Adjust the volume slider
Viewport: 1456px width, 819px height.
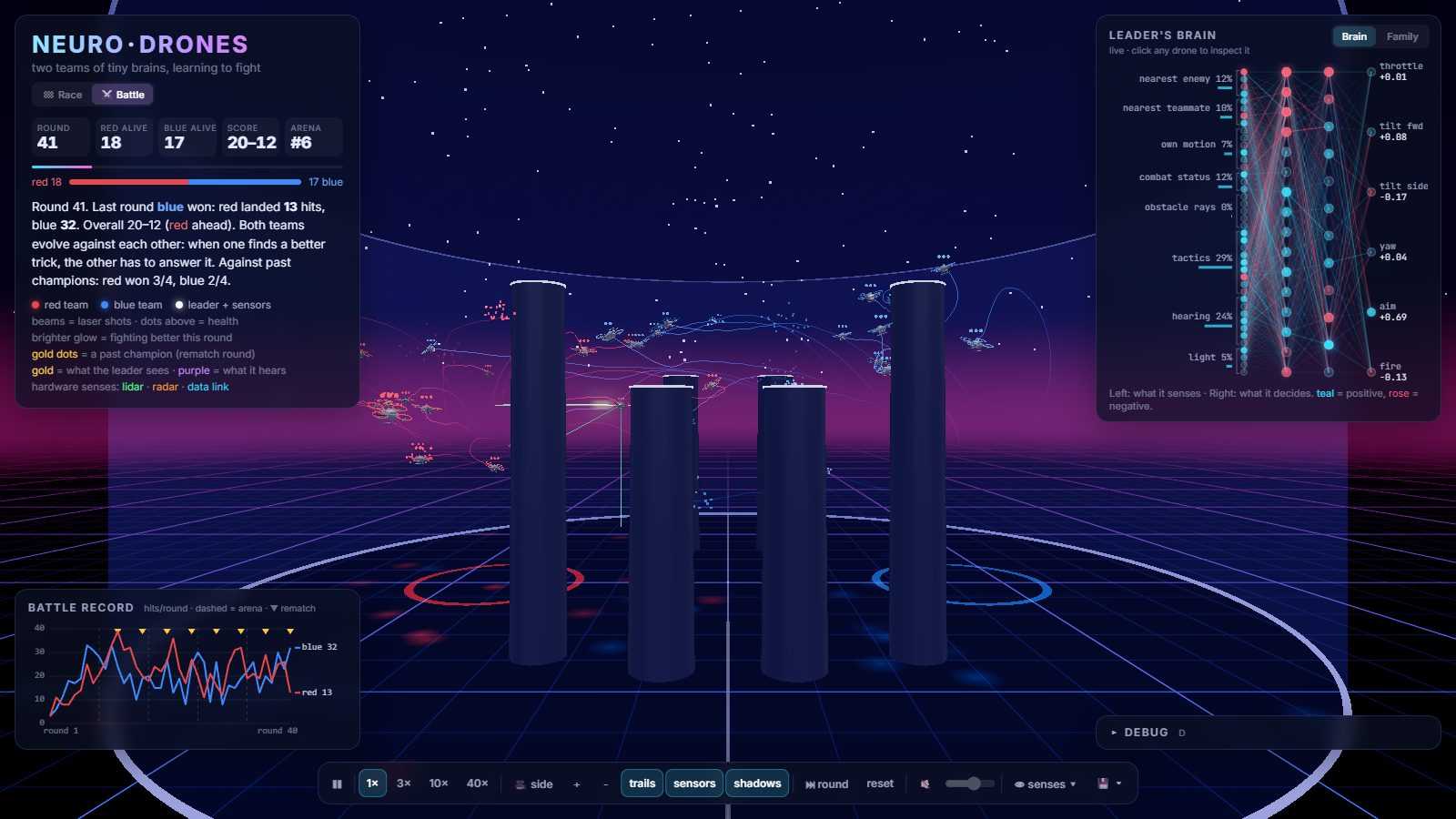969,784
